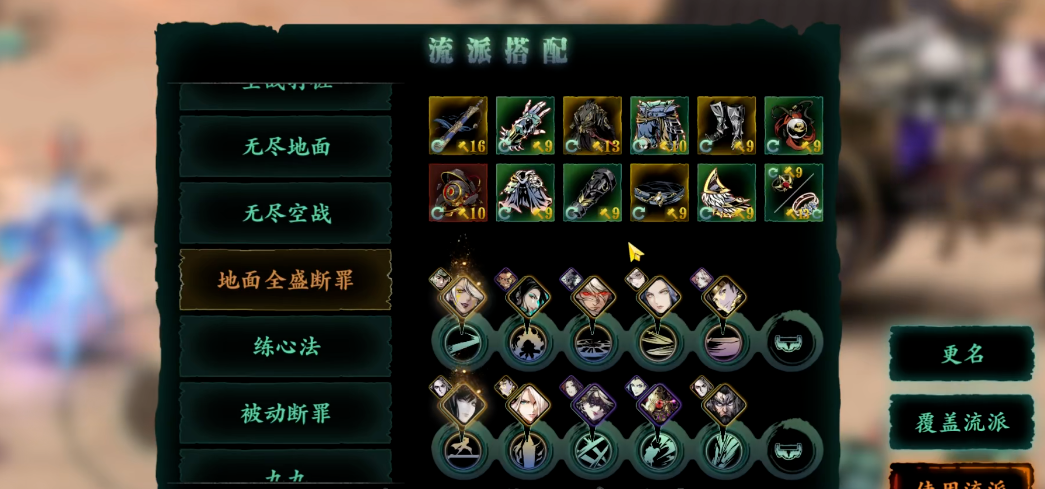
Task: Open the dark robe armor slot level 13
Action: tap(592, 125)
